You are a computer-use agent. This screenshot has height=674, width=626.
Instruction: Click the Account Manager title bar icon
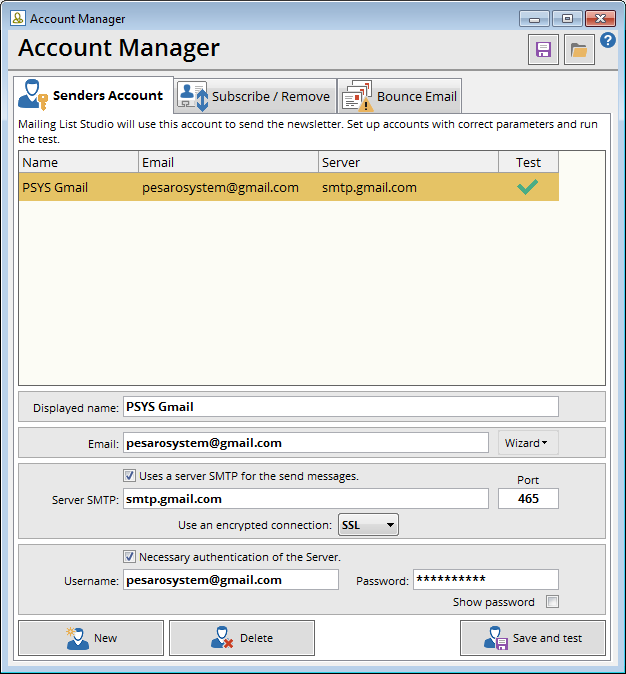[17, 18]
